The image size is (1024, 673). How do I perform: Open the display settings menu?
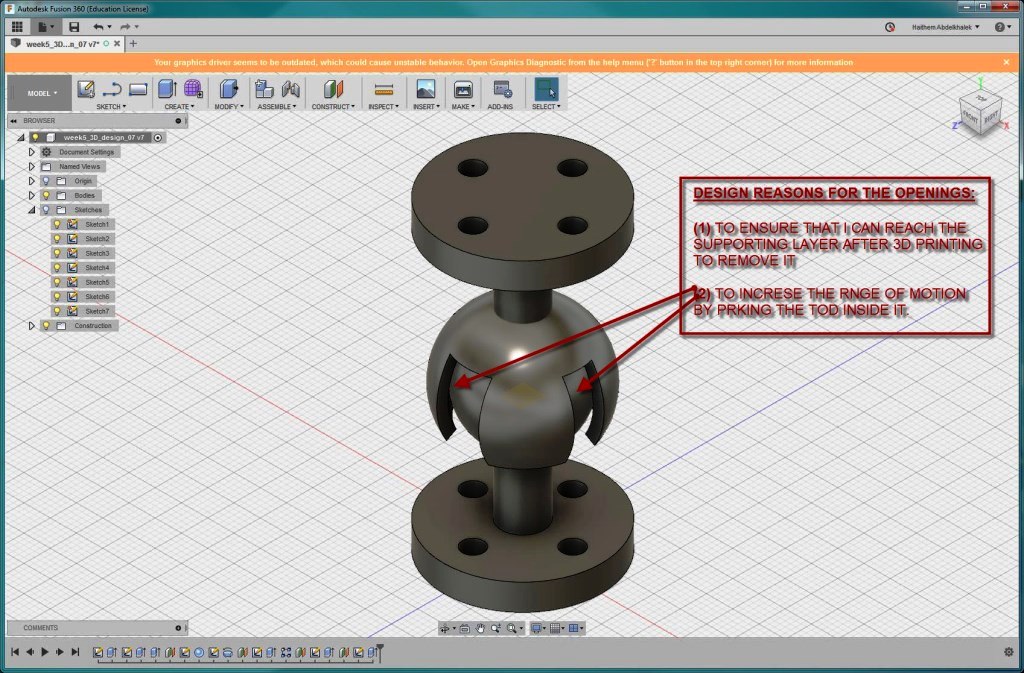[x=537, y=628]
